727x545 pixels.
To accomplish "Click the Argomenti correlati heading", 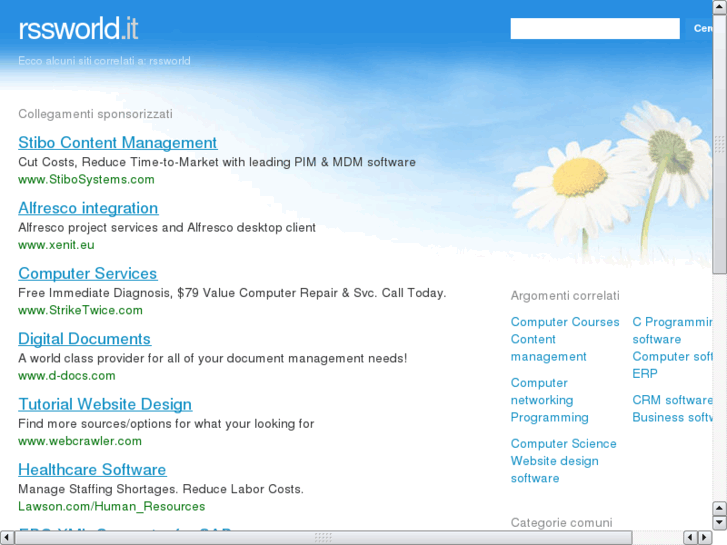I will 565,296.
